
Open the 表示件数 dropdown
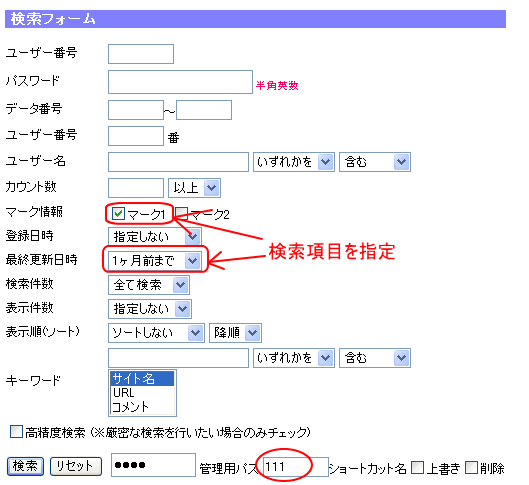[150, 309]
